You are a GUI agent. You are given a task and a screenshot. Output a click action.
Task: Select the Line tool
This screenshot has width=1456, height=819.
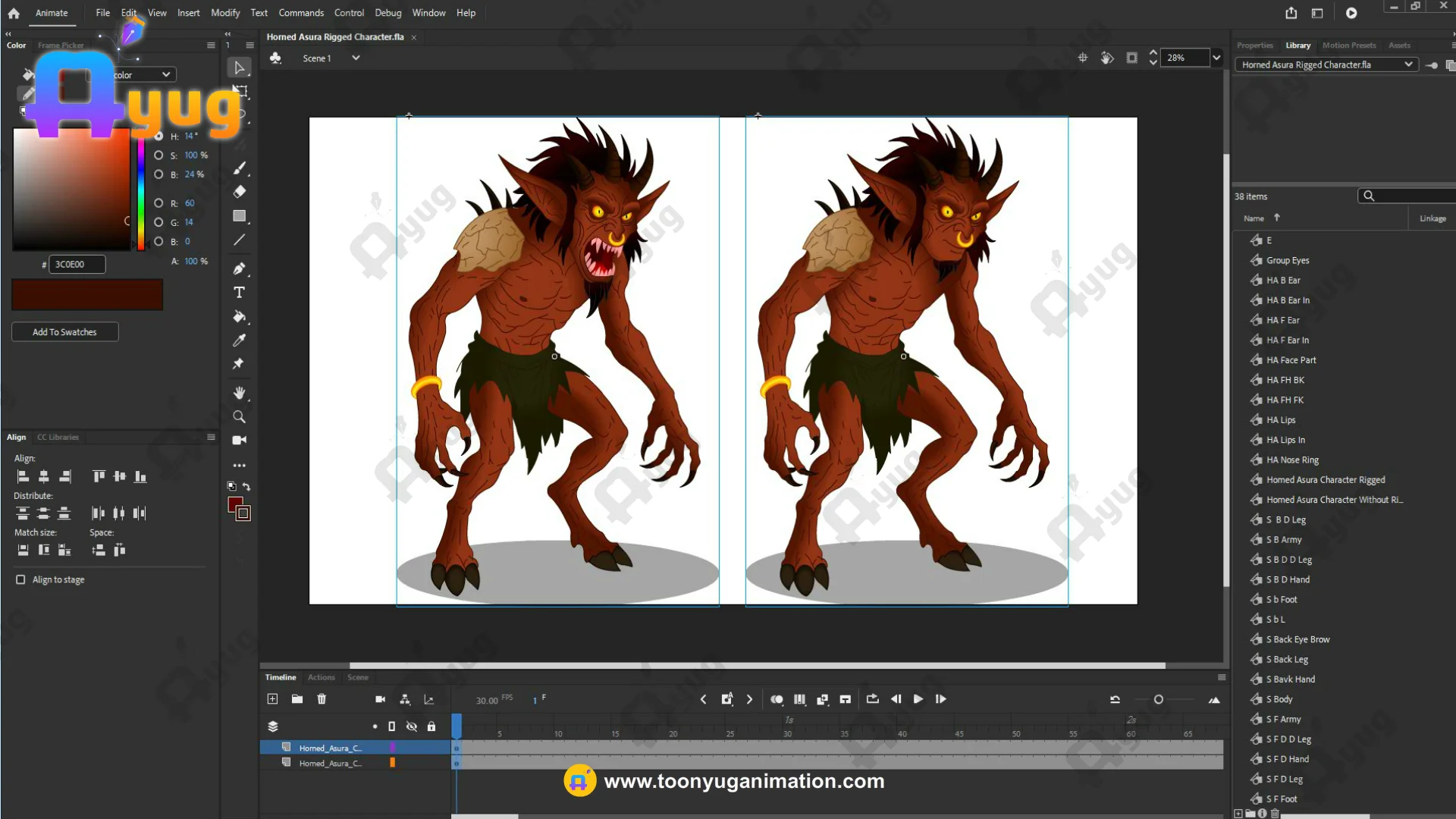tap(239, 240)
